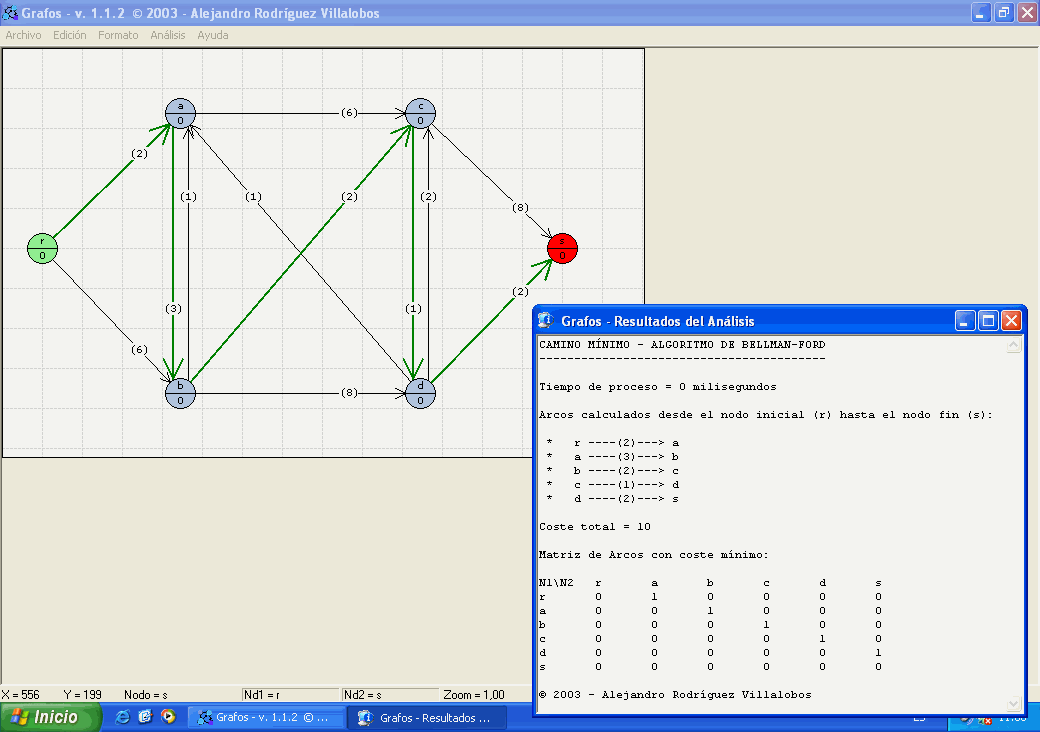Screen dimensions: 1040x732
Task: Open the Edición menu
Action: coord(70,35)
